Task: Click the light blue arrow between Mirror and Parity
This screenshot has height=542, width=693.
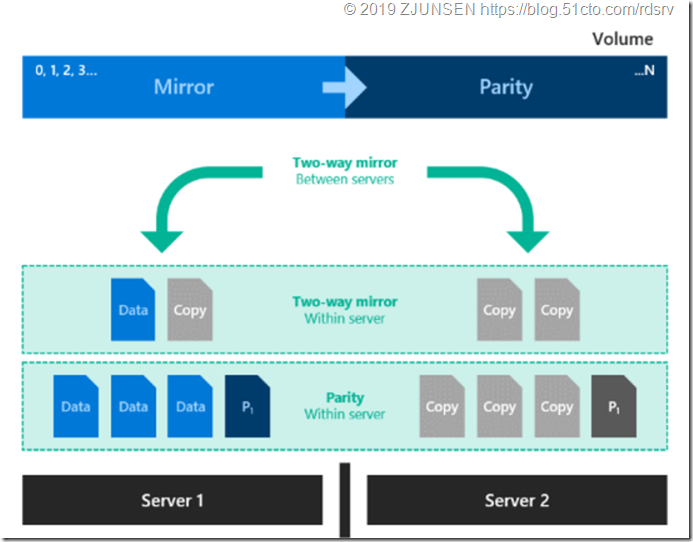Action: click(x=345, y=87)
